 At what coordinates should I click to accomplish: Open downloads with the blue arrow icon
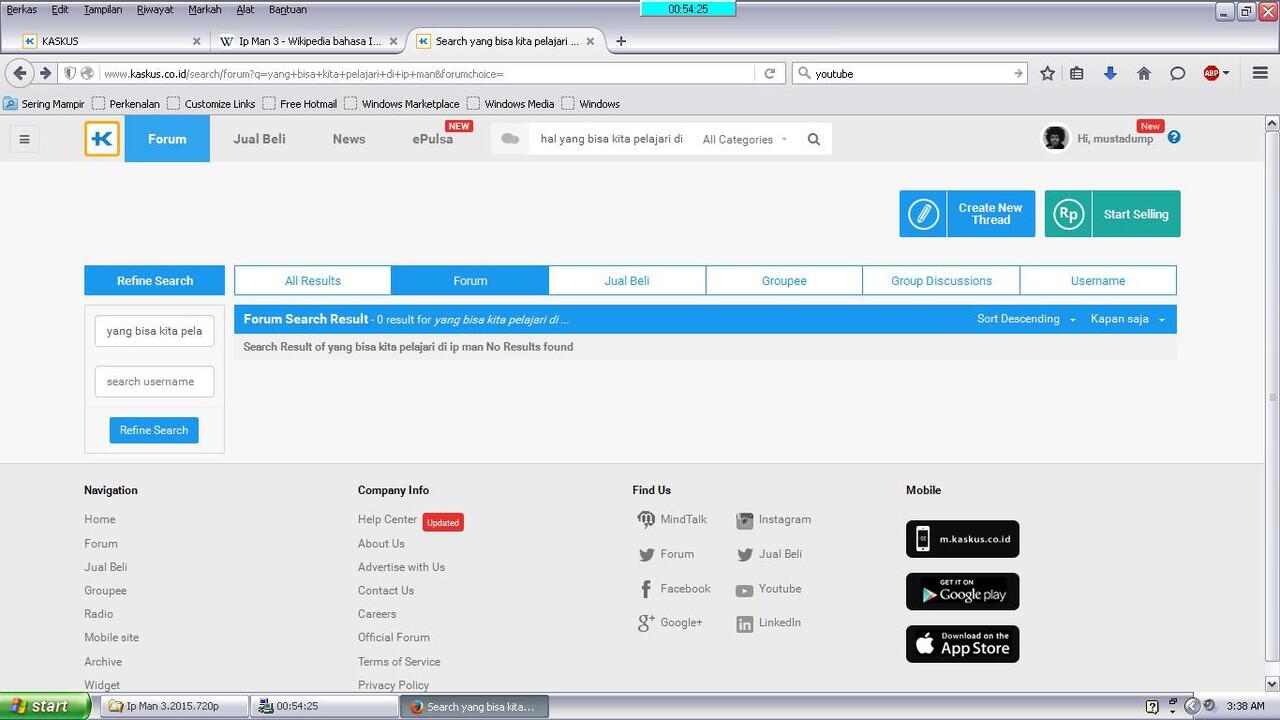coord(1110,73)
